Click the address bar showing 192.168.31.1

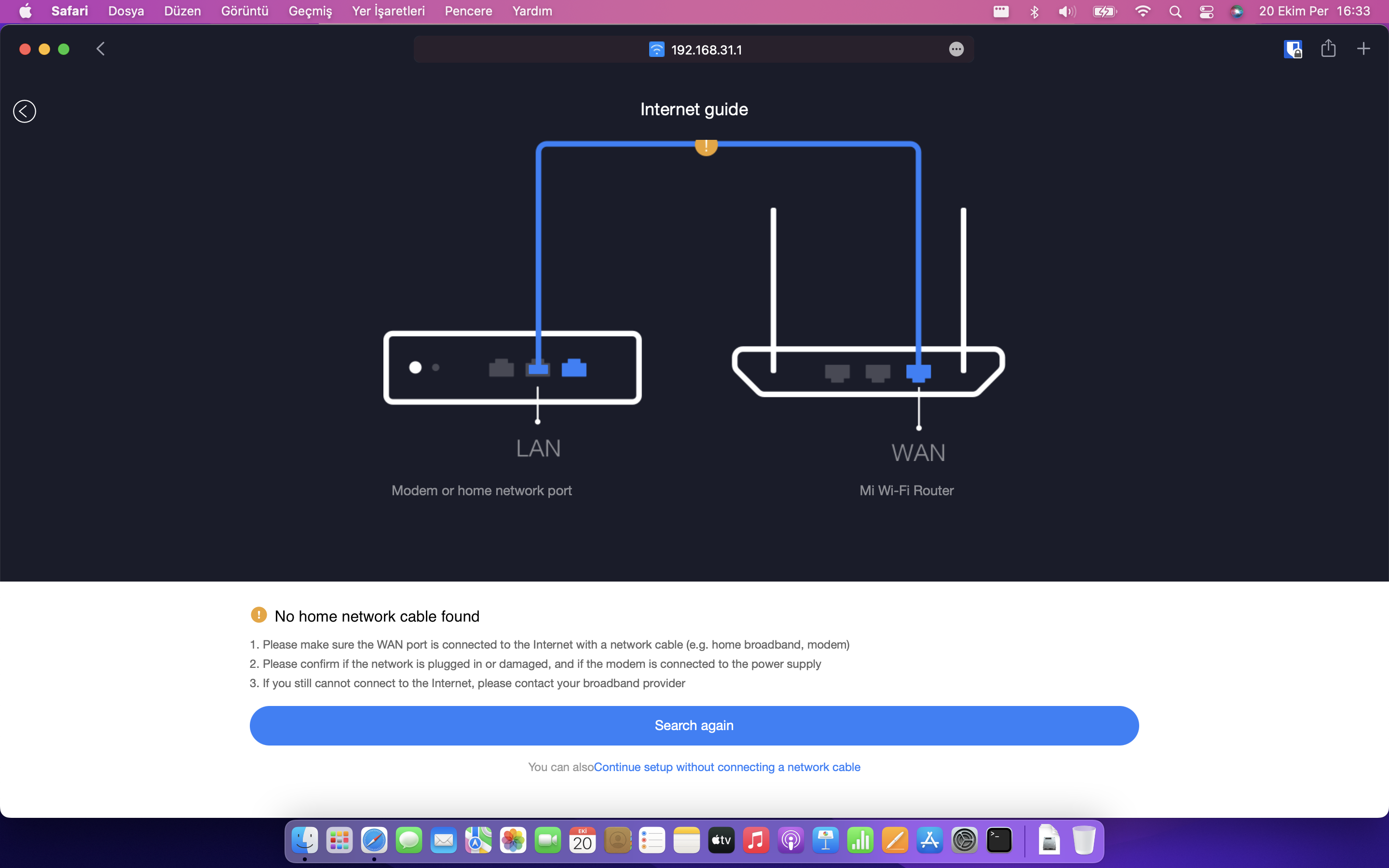click(694, 49)
